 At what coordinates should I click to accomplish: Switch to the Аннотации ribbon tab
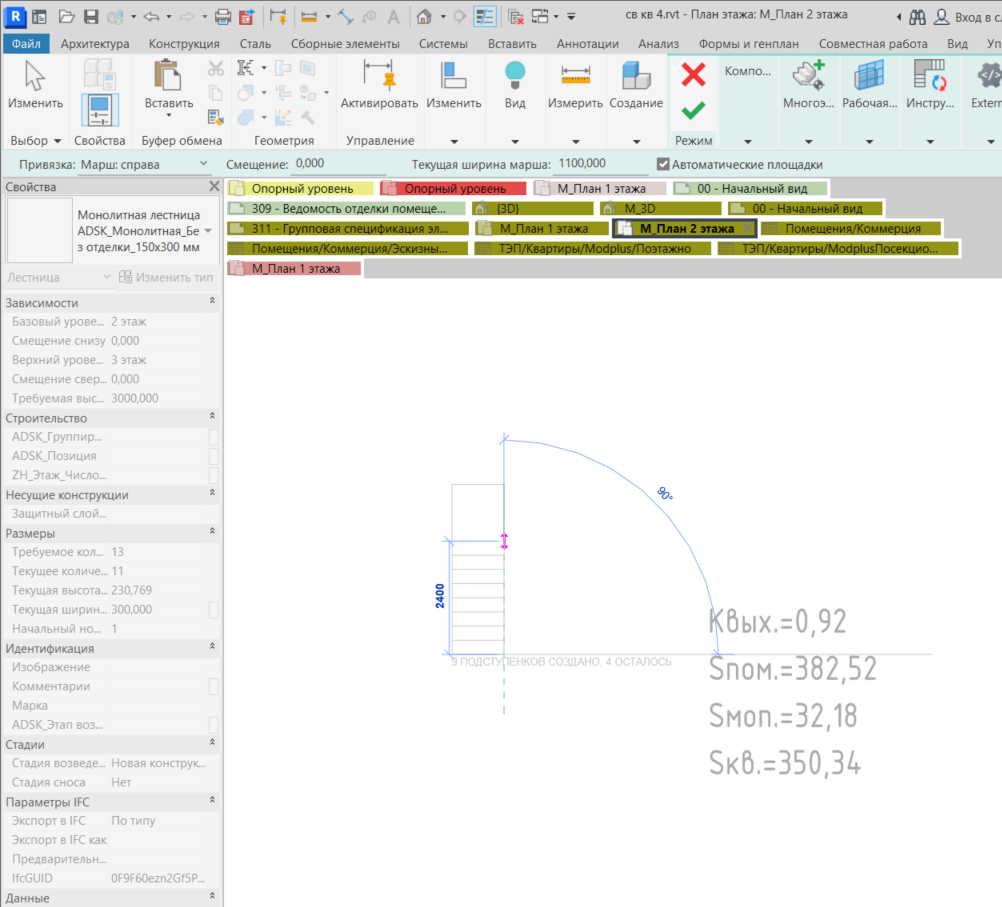[587, 43]
